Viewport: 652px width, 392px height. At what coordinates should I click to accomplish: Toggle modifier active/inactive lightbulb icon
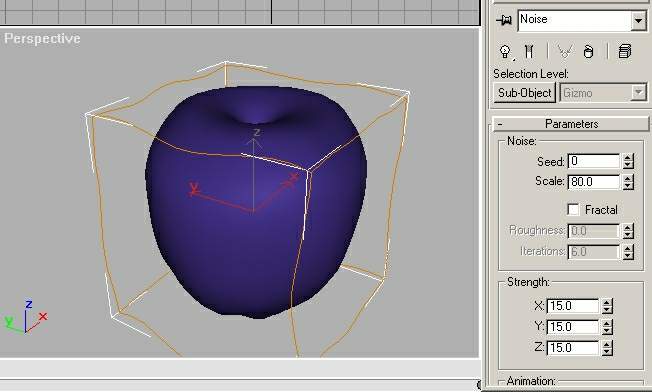(x=505, y=52)
